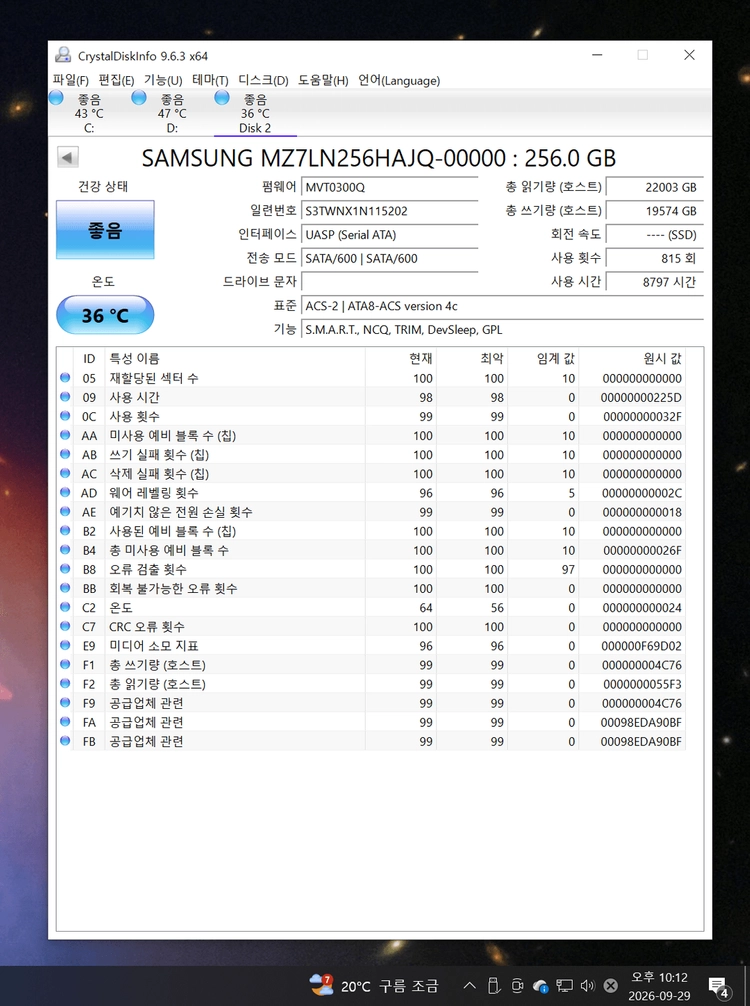The height and width of the screenshot is (1006, 750).
Task: Click raw value 00000000225D
Action: coord(641,398)
